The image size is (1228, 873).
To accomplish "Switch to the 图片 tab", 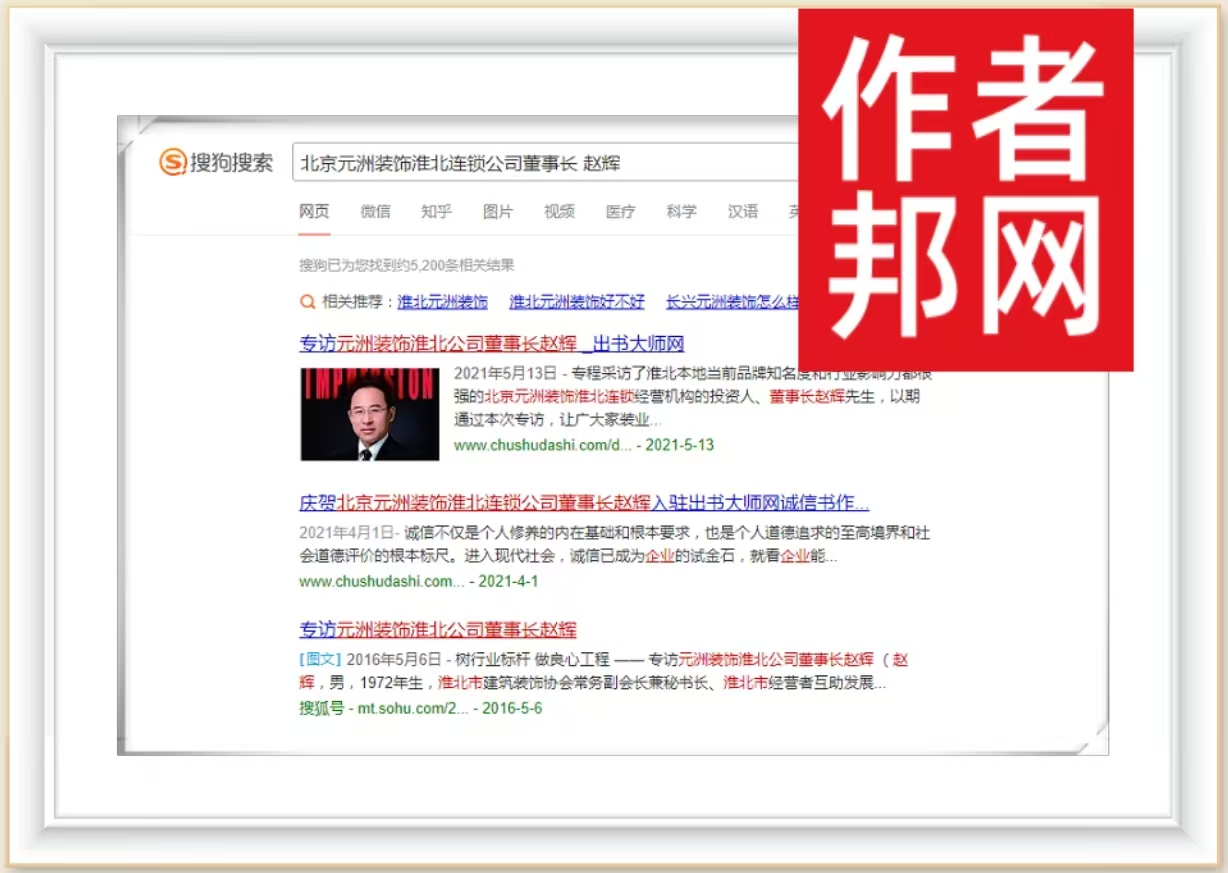I will [x=497, y=212].
